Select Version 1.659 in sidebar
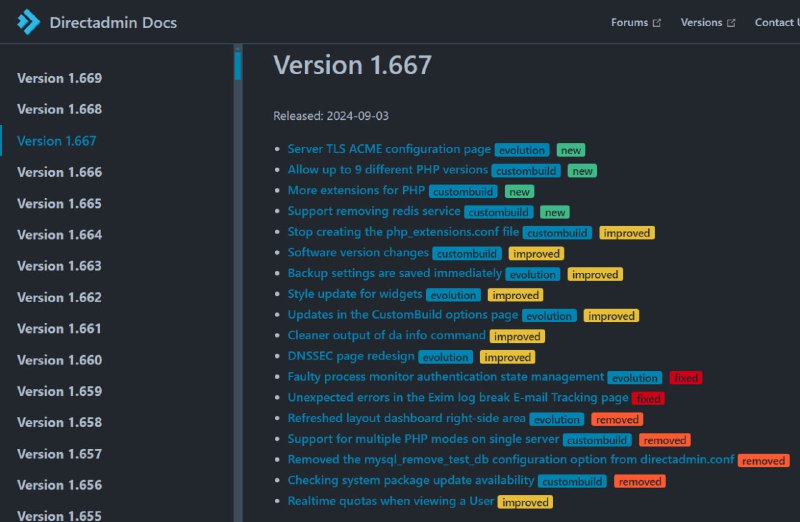 tap(59, 391)
